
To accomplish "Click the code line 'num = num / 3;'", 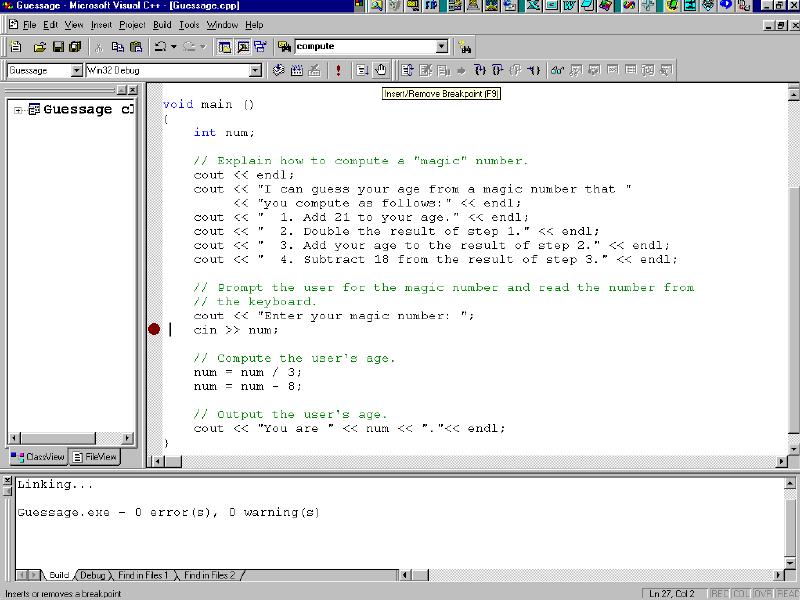I will [x=247, y=372].
